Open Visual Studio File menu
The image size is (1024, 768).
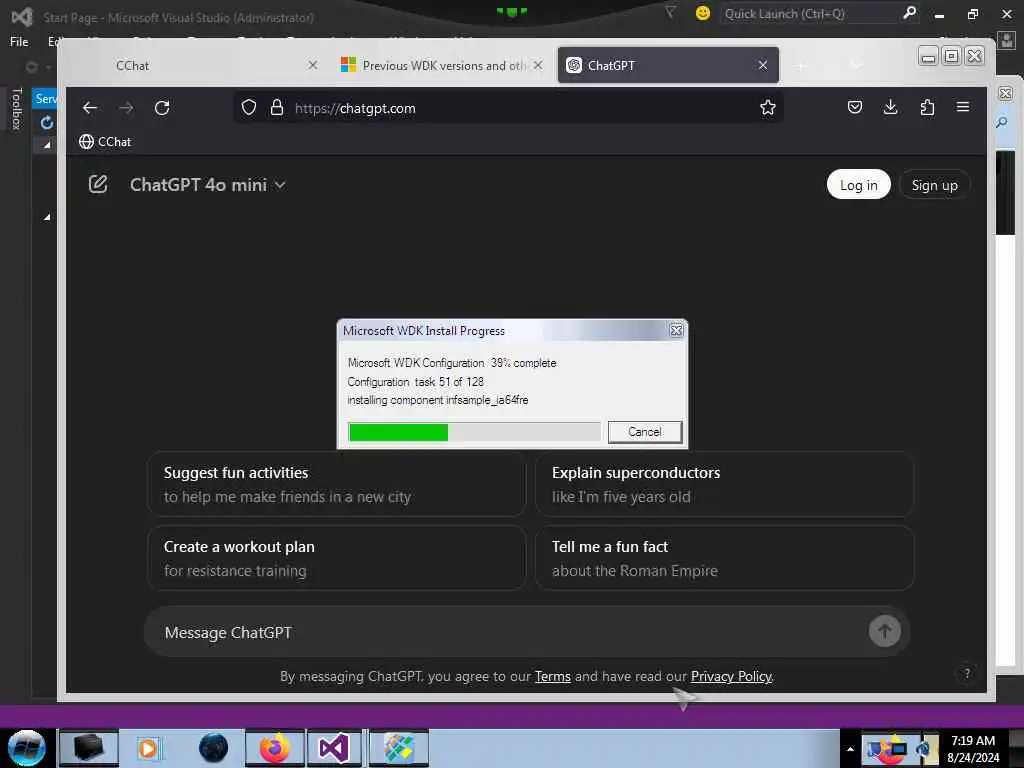coord(19,42)
